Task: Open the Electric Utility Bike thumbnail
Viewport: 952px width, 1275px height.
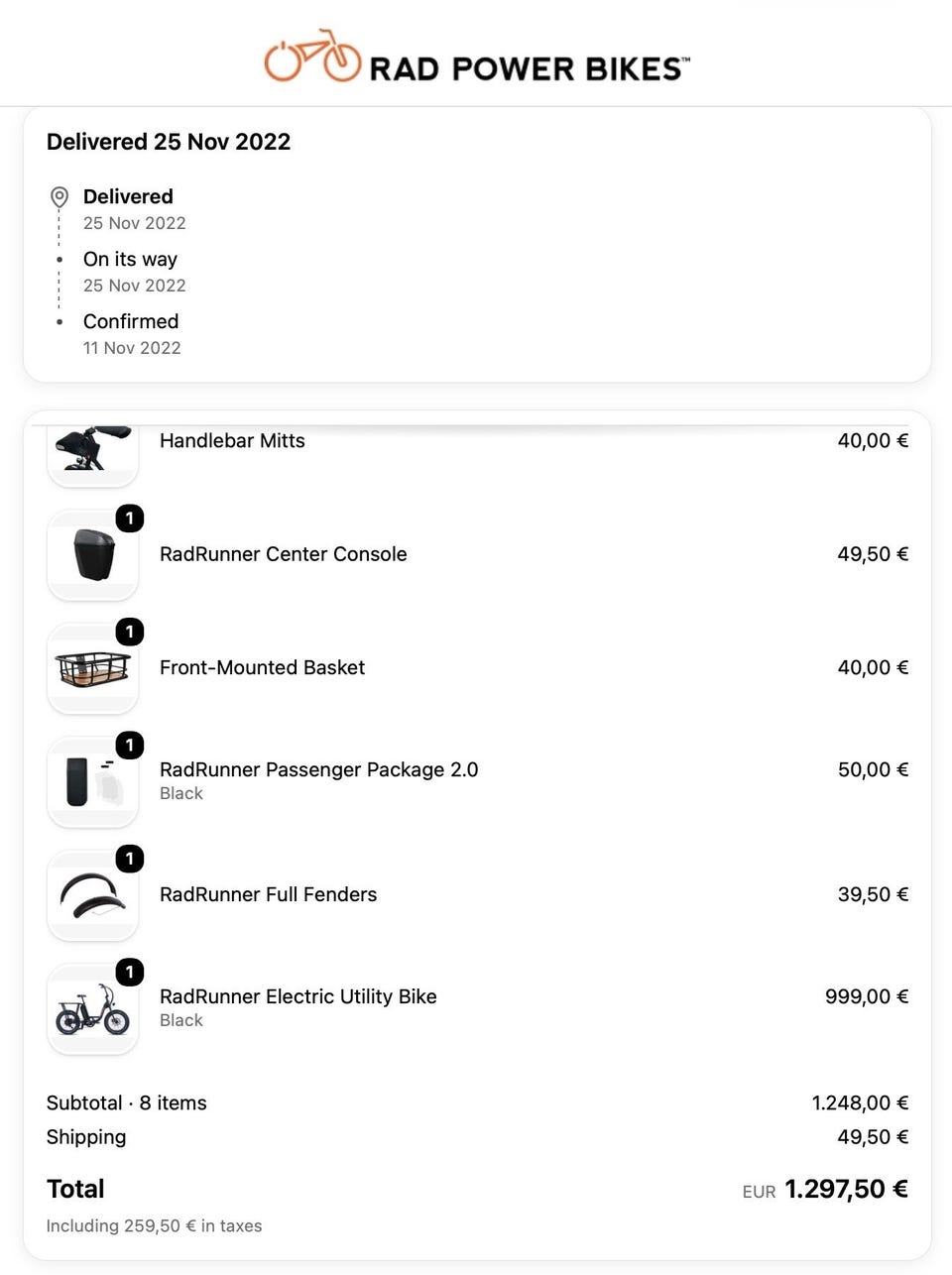Action: click(92, 1009)
